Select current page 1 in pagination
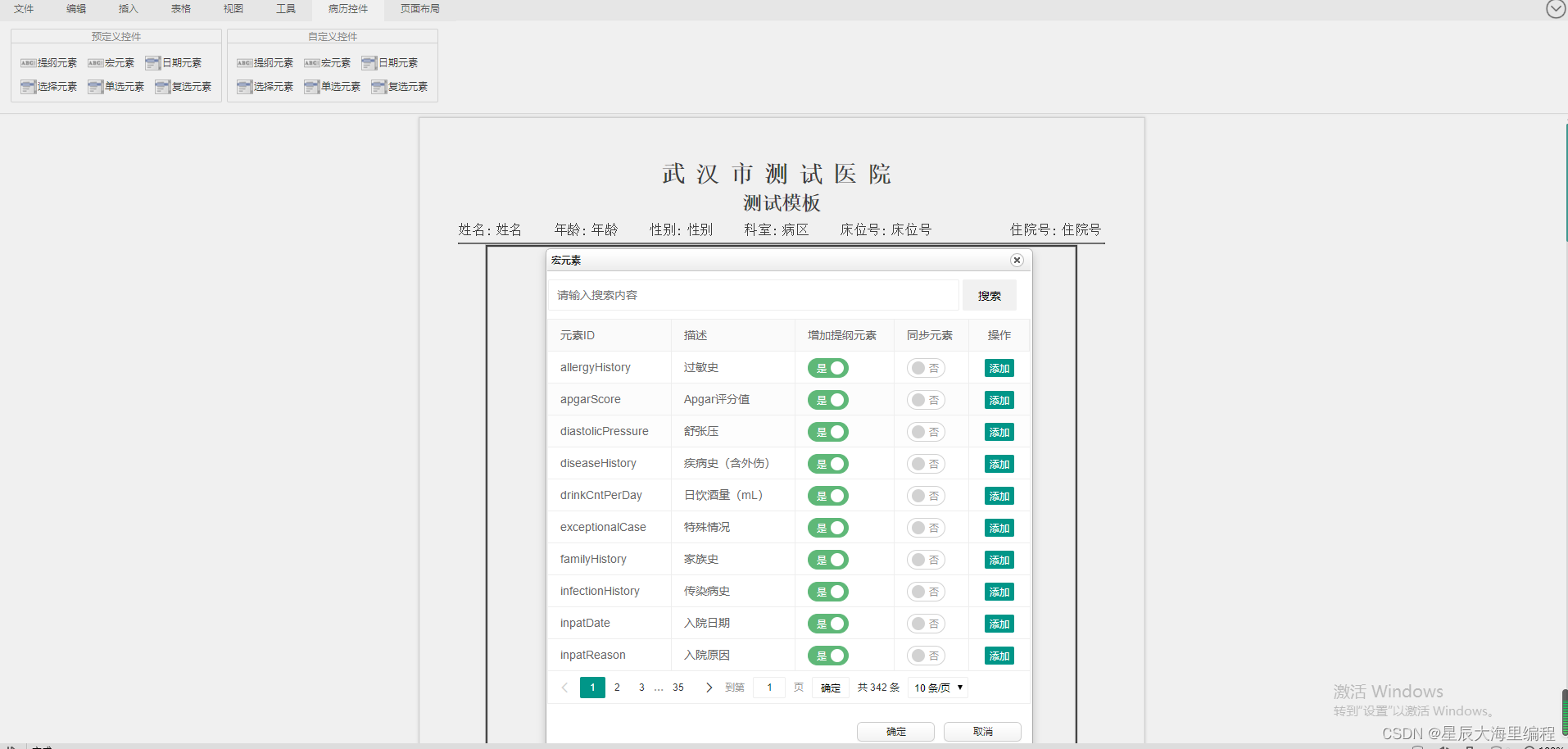The image size is (1568, 749). click(x=592, y=688)
